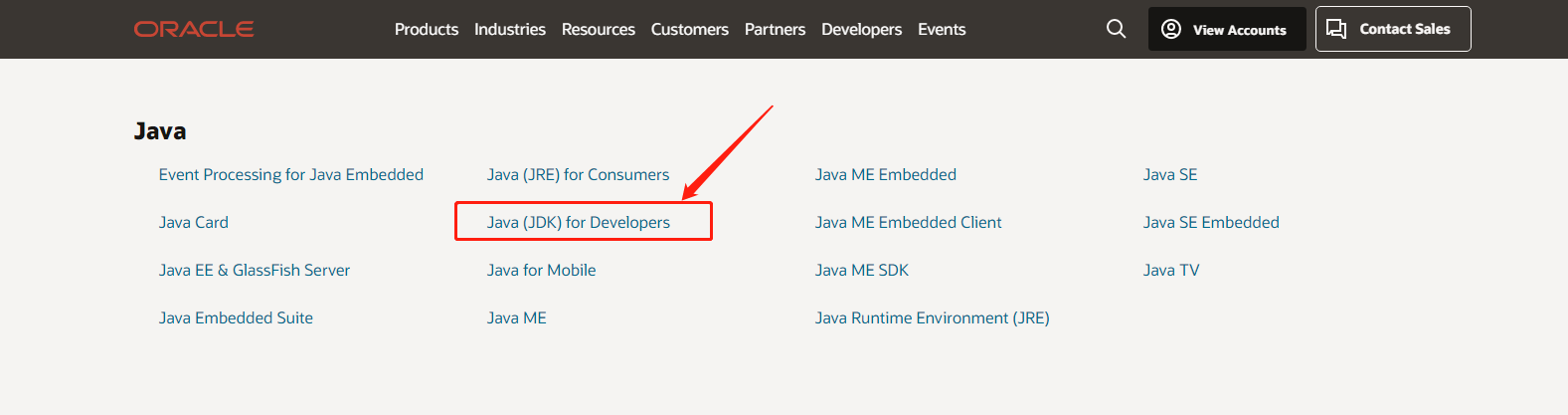Open the site search magnifier icon

pyautogui.click(x=1117, y=29)
